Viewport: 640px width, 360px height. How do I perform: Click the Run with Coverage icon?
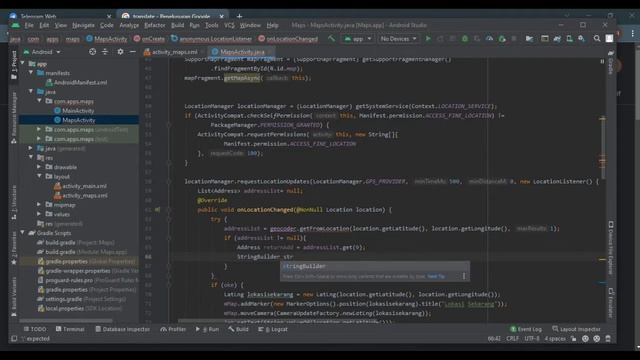click(477, 39)
